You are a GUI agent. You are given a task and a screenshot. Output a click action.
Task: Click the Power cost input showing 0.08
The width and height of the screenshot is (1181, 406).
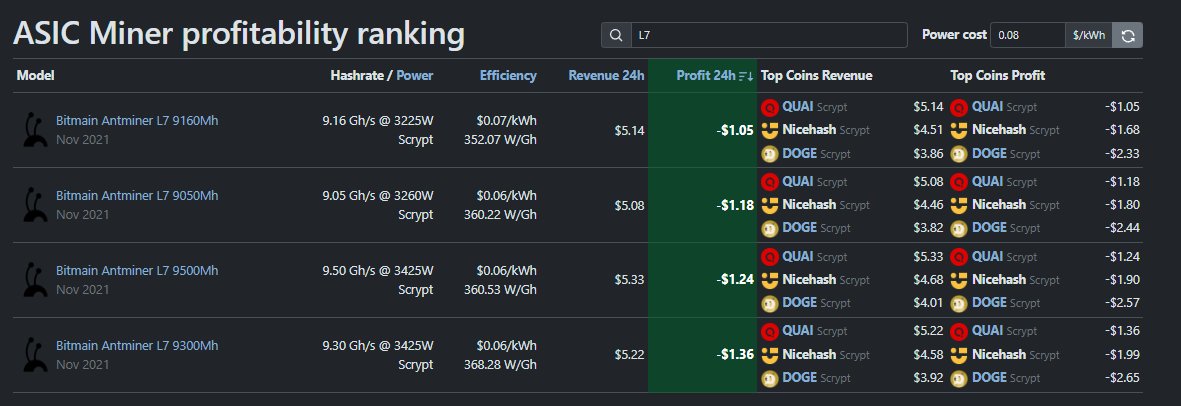[x=1027, y=35]
